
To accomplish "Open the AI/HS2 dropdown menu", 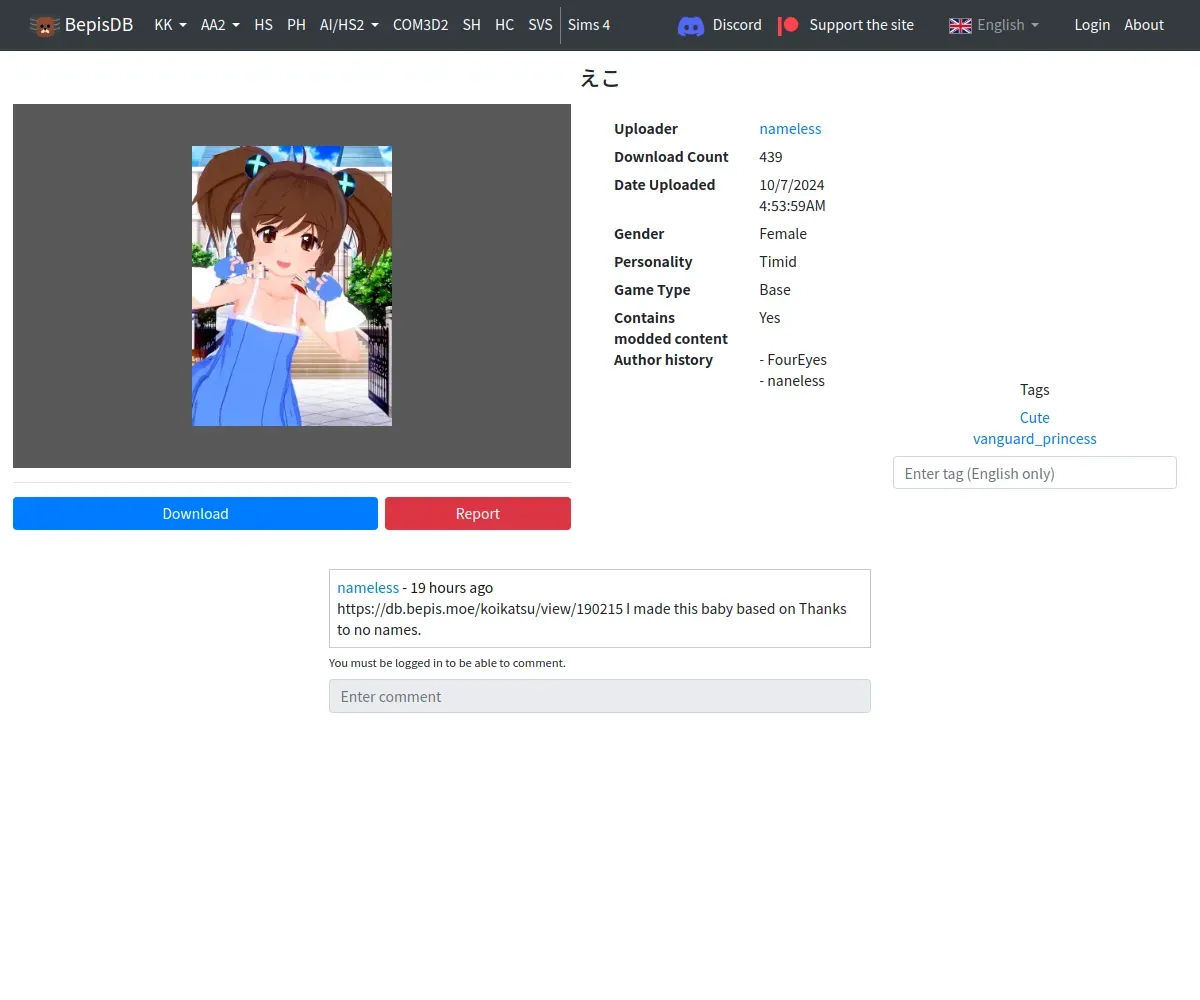I will pyautogui.click(x=349, y=25).
